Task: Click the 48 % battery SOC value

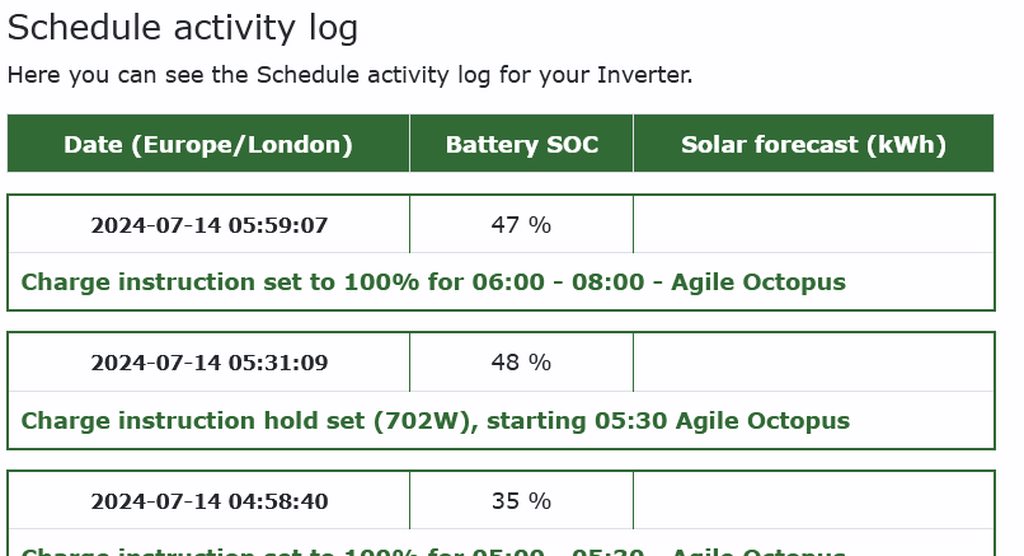Action: click(x=521, y=362)
